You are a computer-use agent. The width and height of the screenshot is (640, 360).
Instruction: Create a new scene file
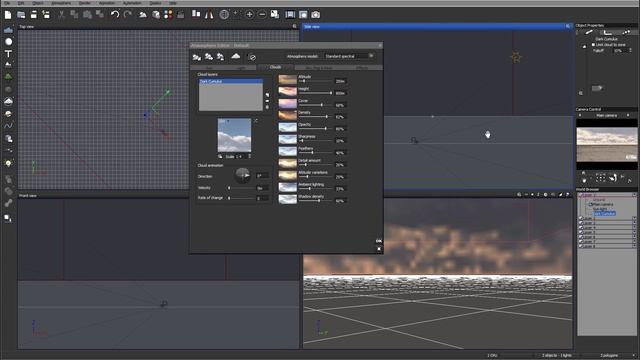pos(8,15)
